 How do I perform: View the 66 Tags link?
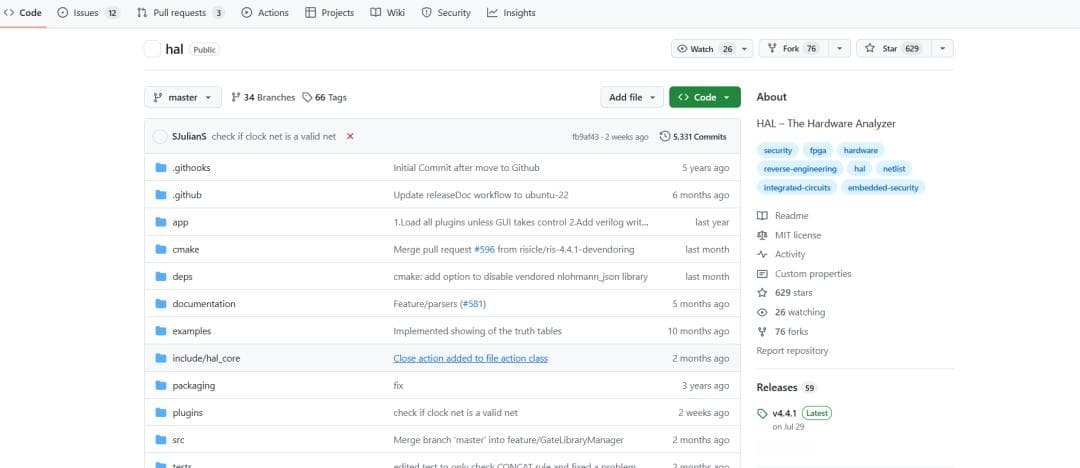point(324,97)
